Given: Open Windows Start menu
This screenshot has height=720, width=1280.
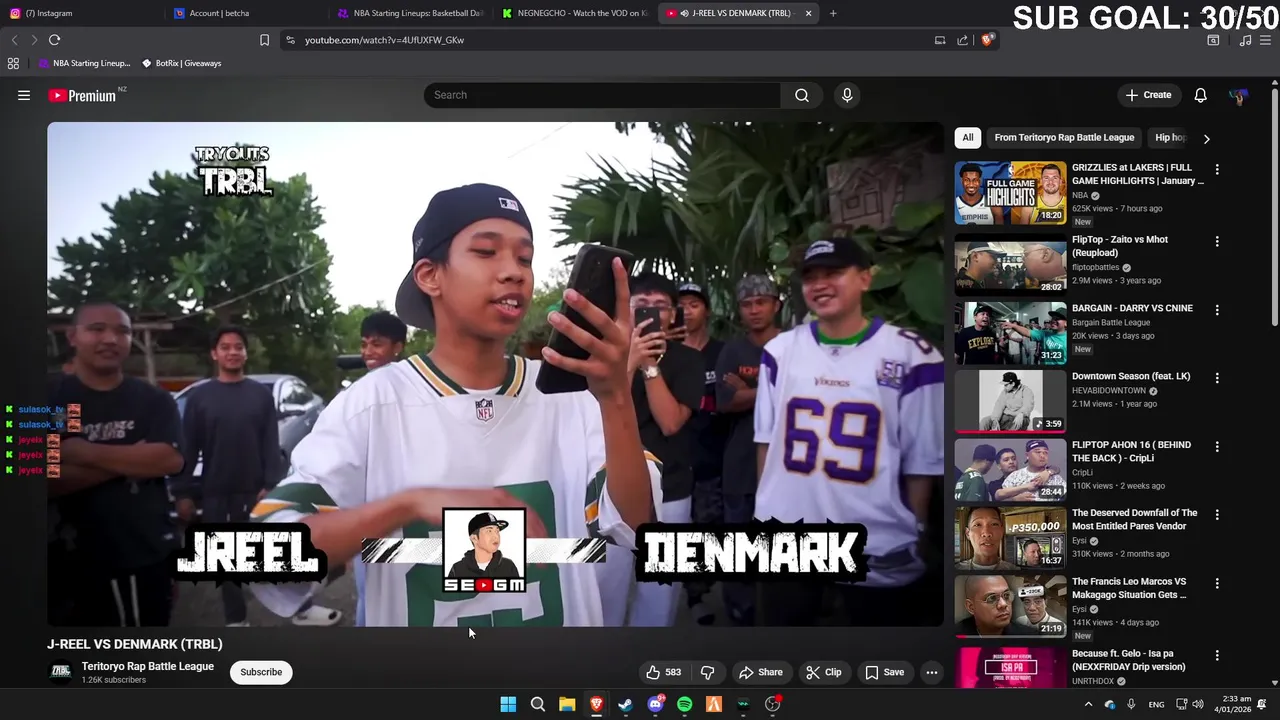Looking at the screenshot, I should pyautogui.click(x=508, y=704).
